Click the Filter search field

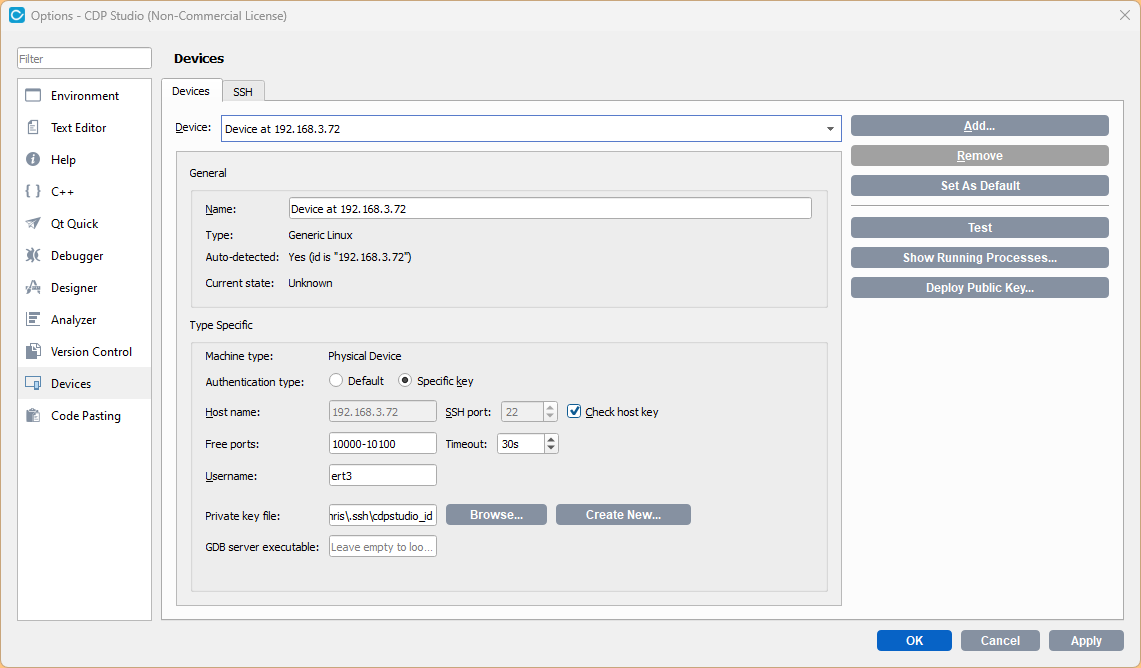tap(84, 58)
